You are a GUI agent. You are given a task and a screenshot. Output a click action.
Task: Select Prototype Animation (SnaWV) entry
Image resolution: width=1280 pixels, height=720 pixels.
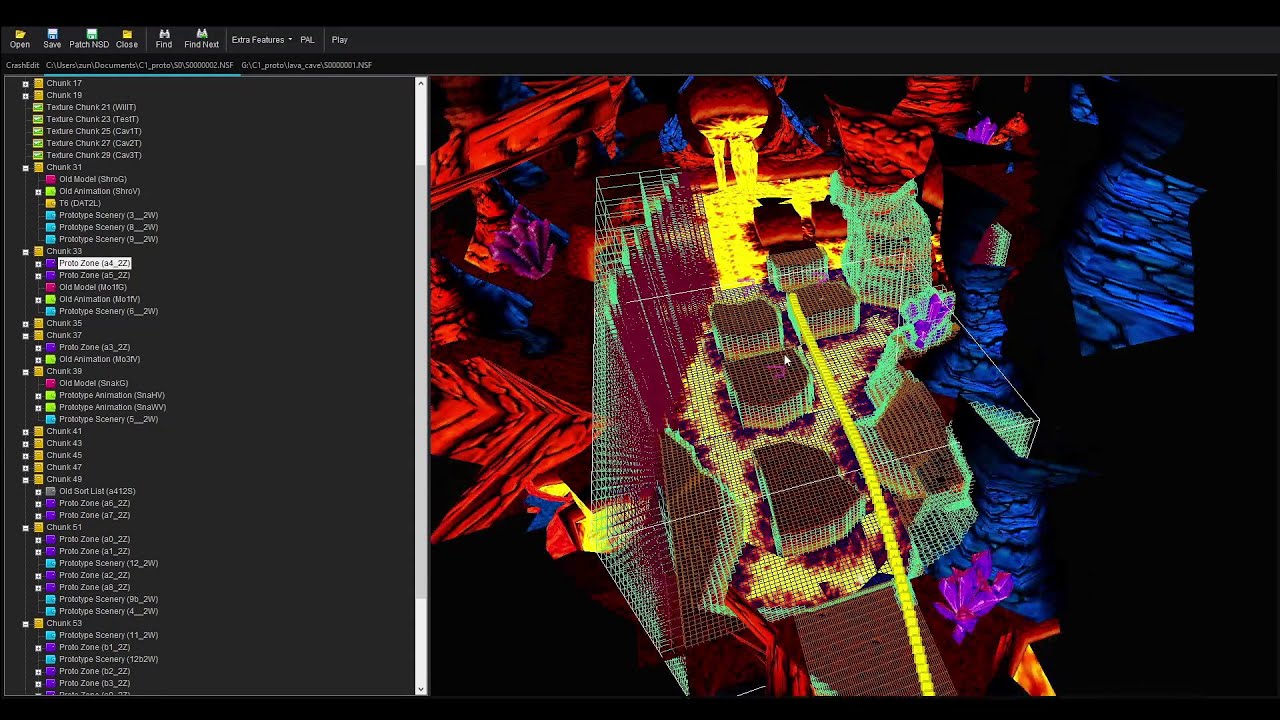tap(112, 407)
